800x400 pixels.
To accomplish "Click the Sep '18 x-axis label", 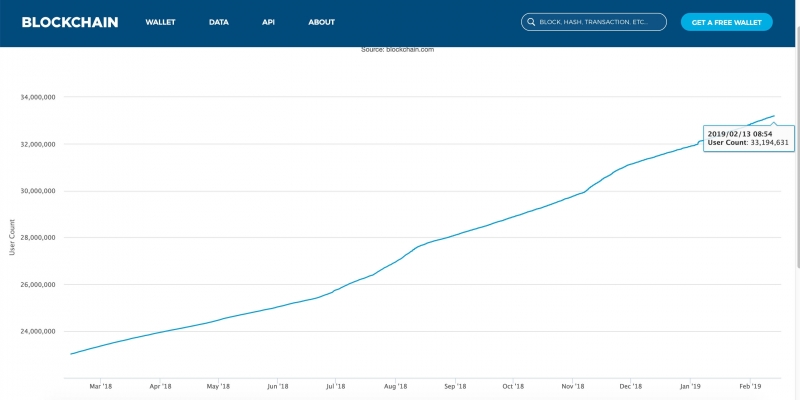I will [454, 386].
